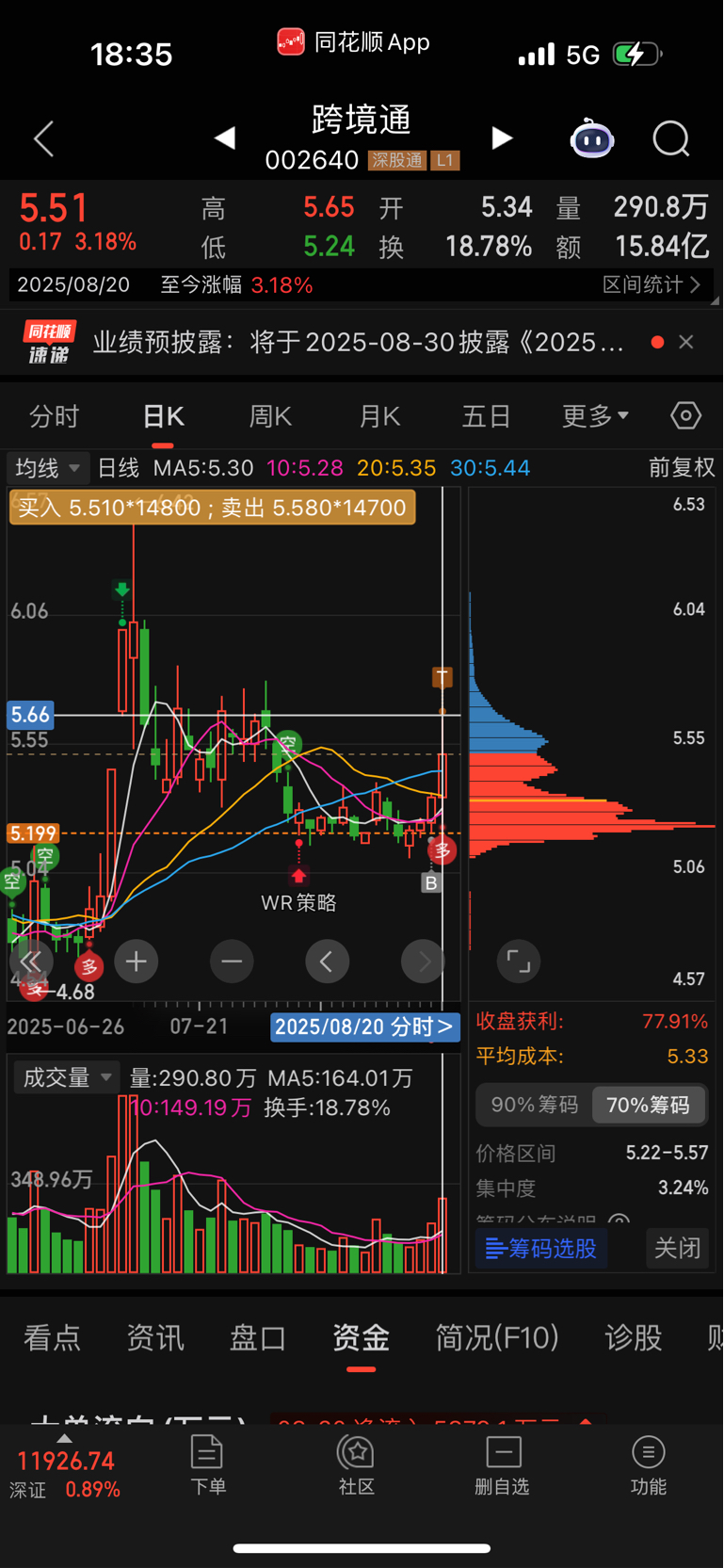Switch to 资金 section tab

pos(361,1337)
